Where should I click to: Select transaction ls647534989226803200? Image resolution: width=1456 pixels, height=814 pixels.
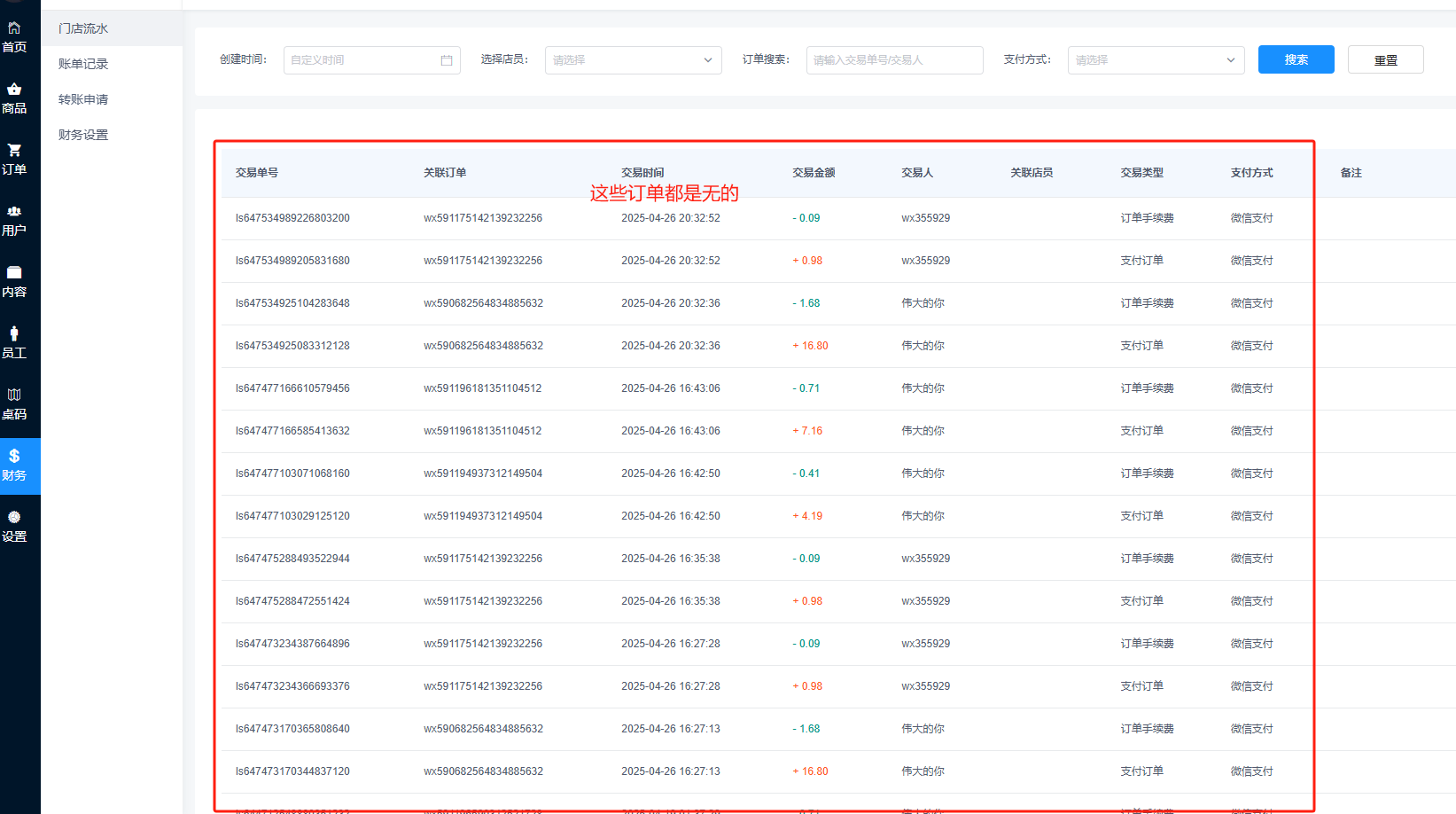coord(292,218)
